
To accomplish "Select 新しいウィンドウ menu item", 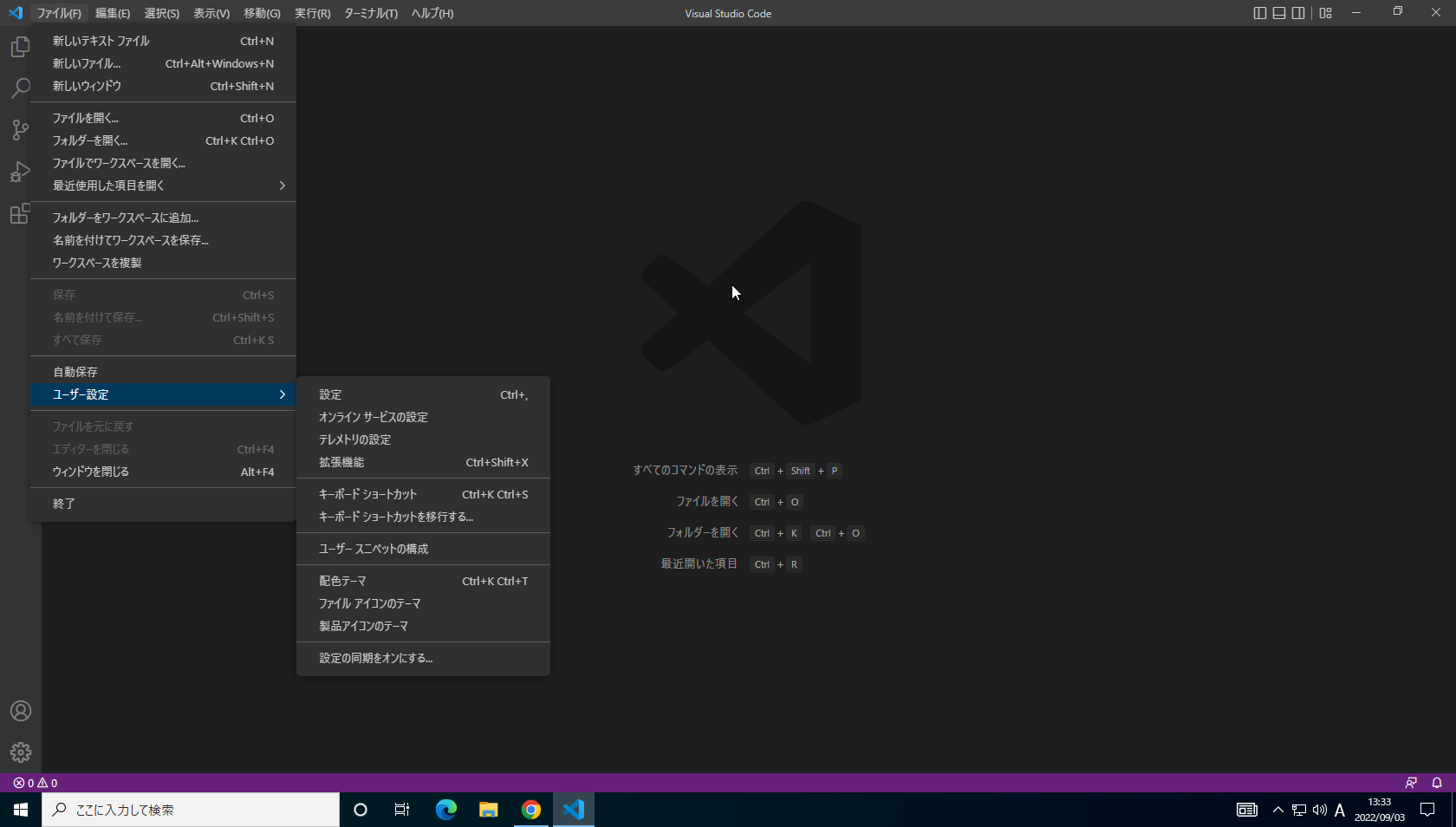I will pos(164,86).
